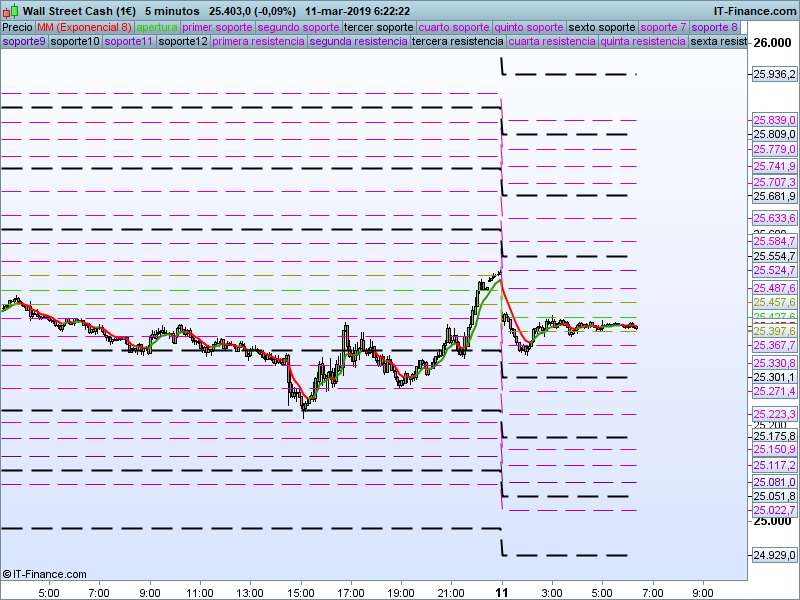Viewport: 800px width, 600px height.
Task: Click the 25.779,0 price label
Action: coord(774,149)
